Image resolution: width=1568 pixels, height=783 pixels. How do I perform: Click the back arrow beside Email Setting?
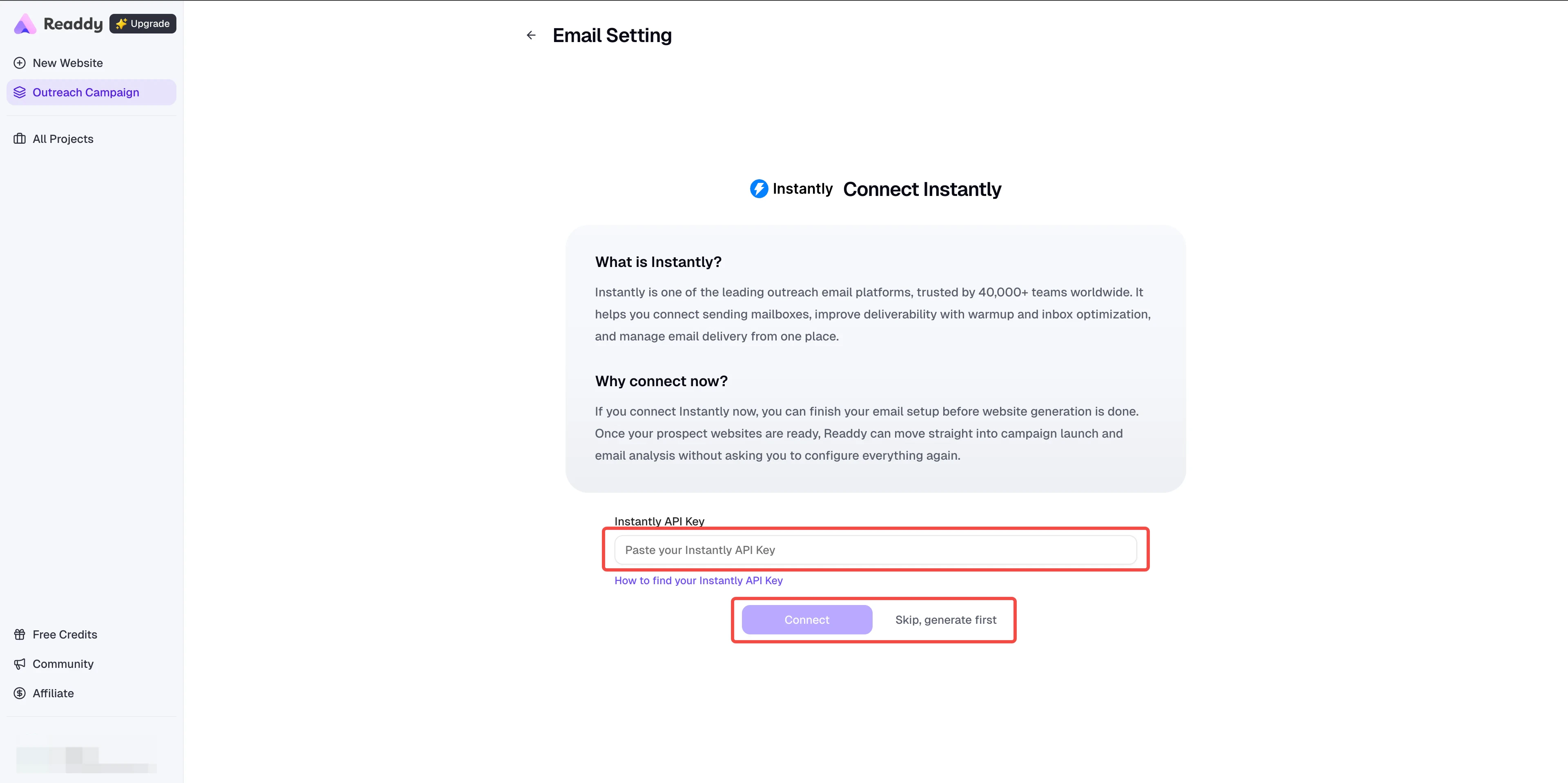[x=531, y=35]
